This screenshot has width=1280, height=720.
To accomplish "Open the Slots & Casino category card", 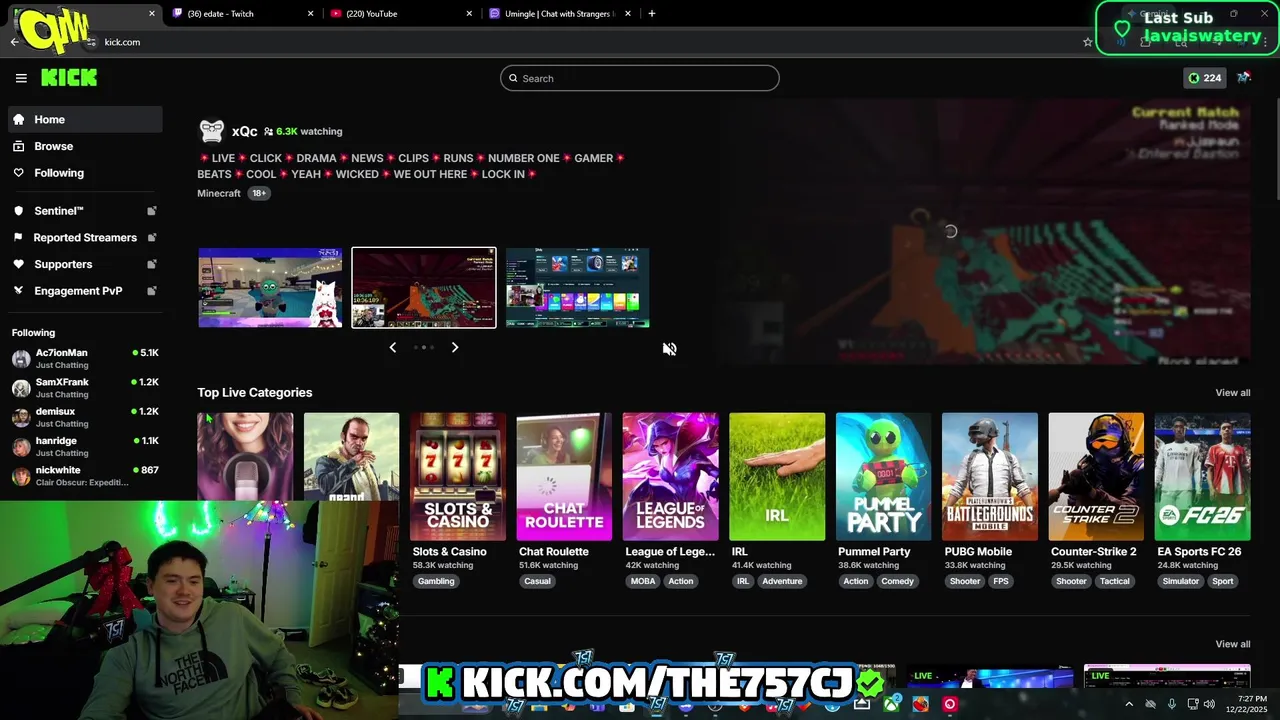I will coord(458,477).
